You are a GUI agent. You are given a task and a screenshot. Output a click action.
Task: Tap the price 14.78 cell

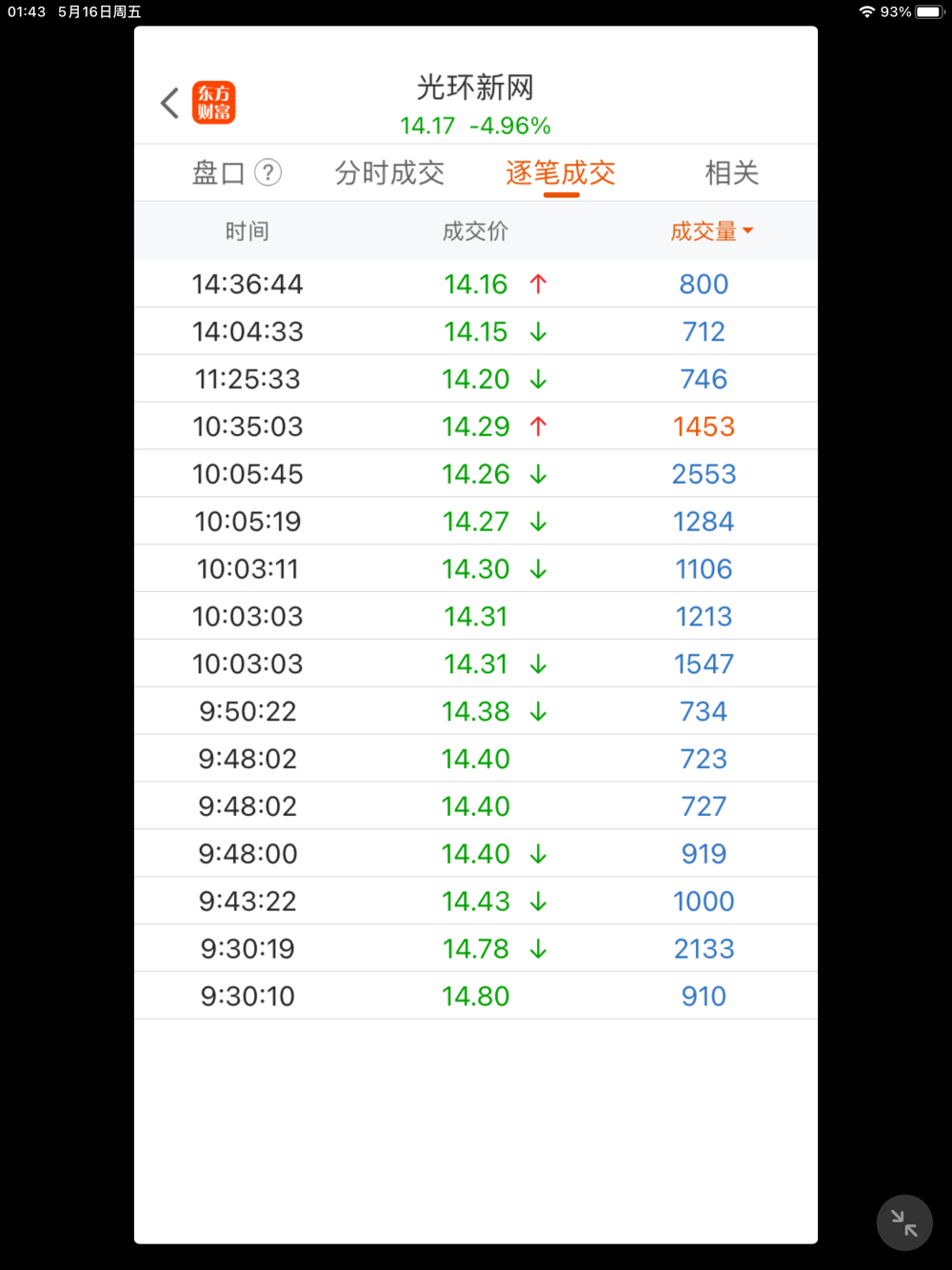click(476, 949)
